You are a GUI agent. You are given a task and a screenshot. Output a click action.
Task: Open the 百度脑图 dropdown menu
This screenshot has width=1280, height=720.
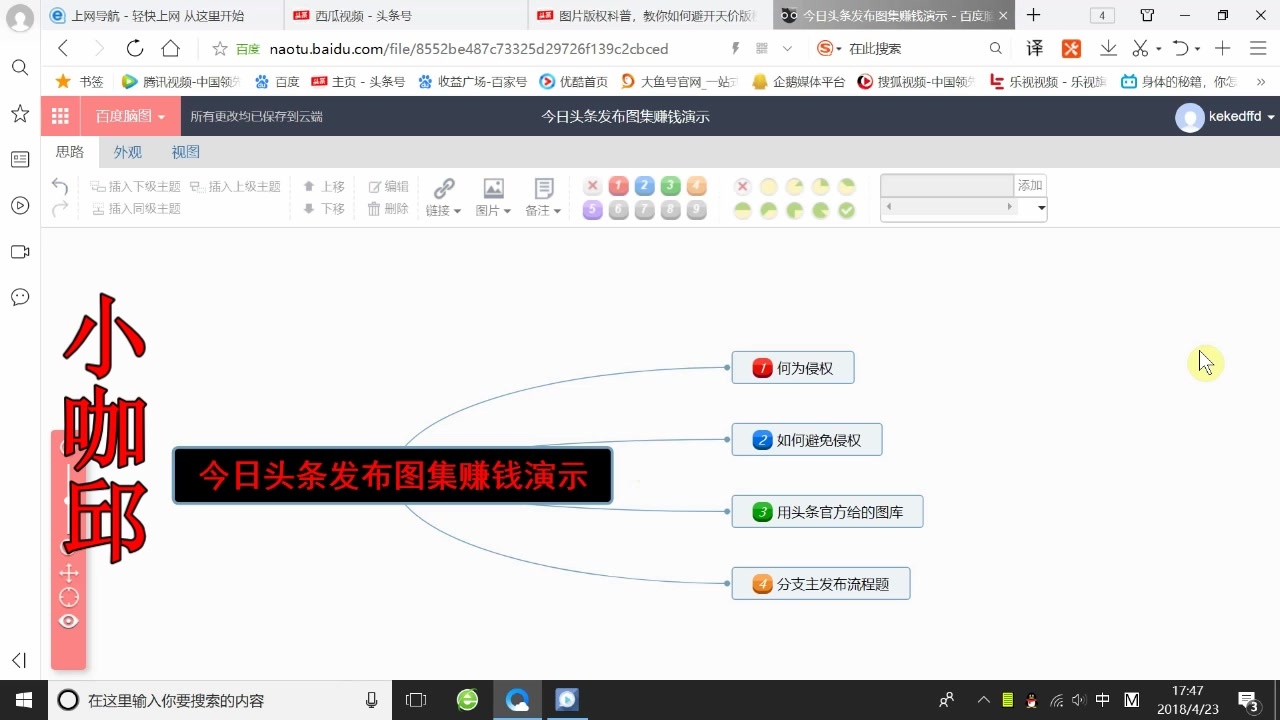pyautogui.click(x=130, y=116)
